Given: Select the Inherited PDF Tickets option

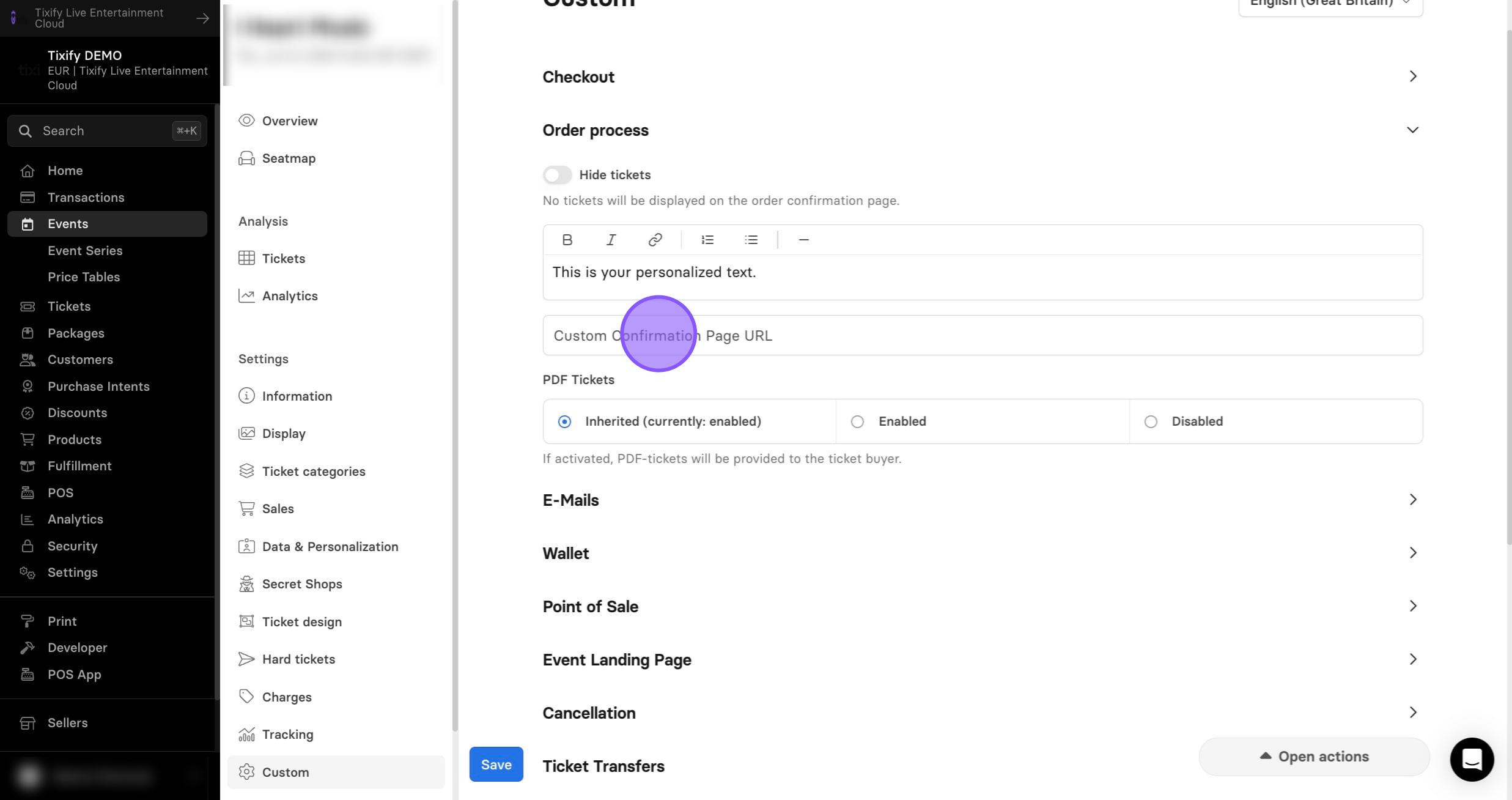Looking at the screenshot, I should click(689, 421).
